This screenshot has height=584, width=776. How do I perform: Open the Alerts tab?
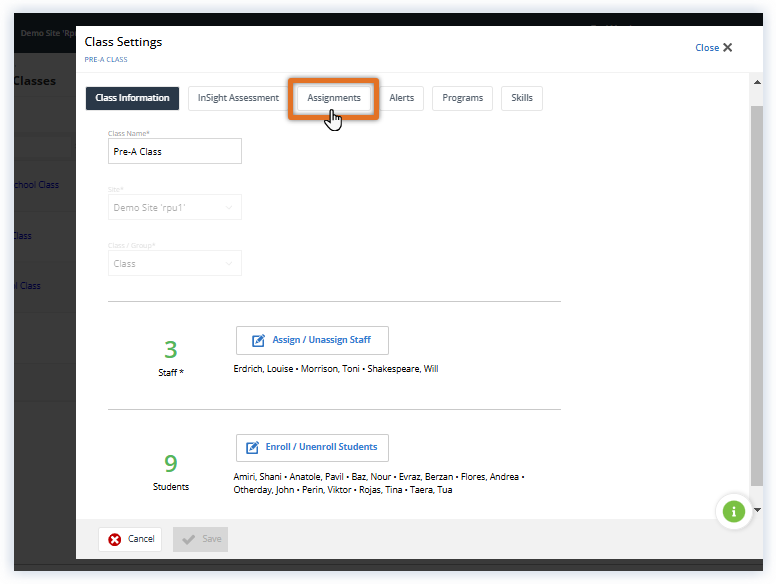tap(401, 98)
